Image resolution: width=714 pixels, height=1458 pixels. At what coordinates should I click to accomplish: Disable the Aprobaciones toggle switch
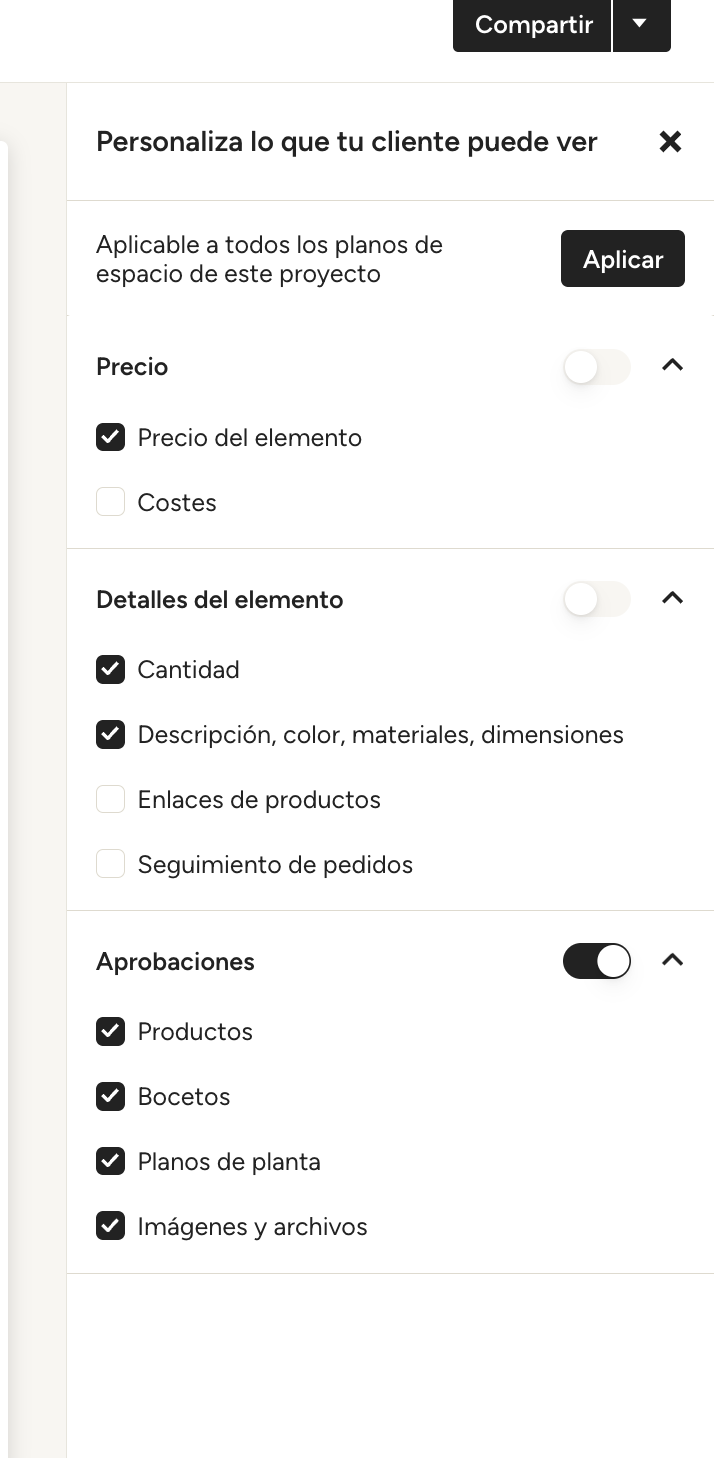pos(597,962)
